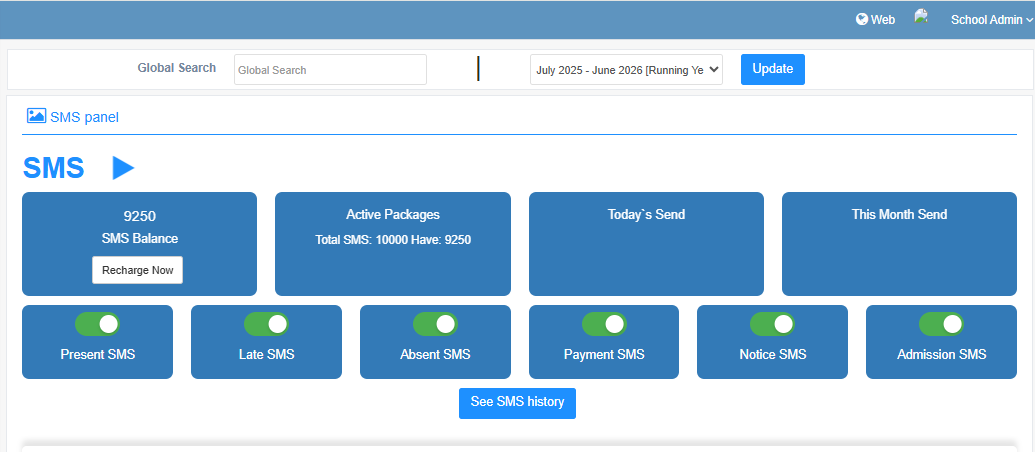Viewport: 1035px width, 452px height.
Task: Click the Web link in header
Action: click(x=883, y=19)
